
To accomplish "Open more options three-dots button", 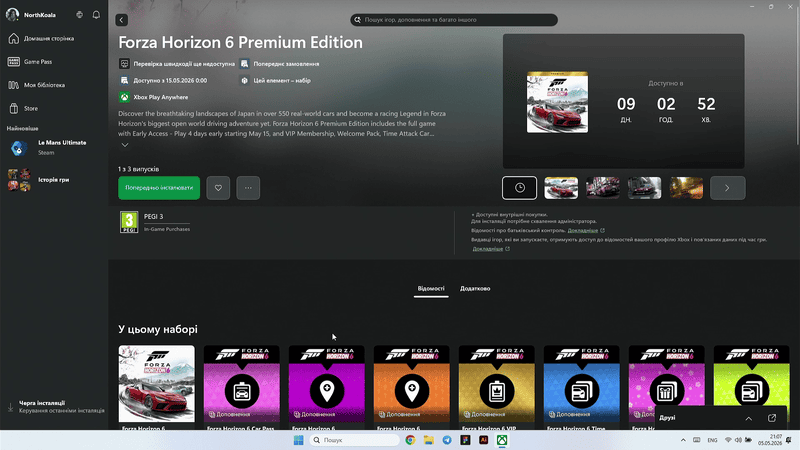I will [248, 188].
